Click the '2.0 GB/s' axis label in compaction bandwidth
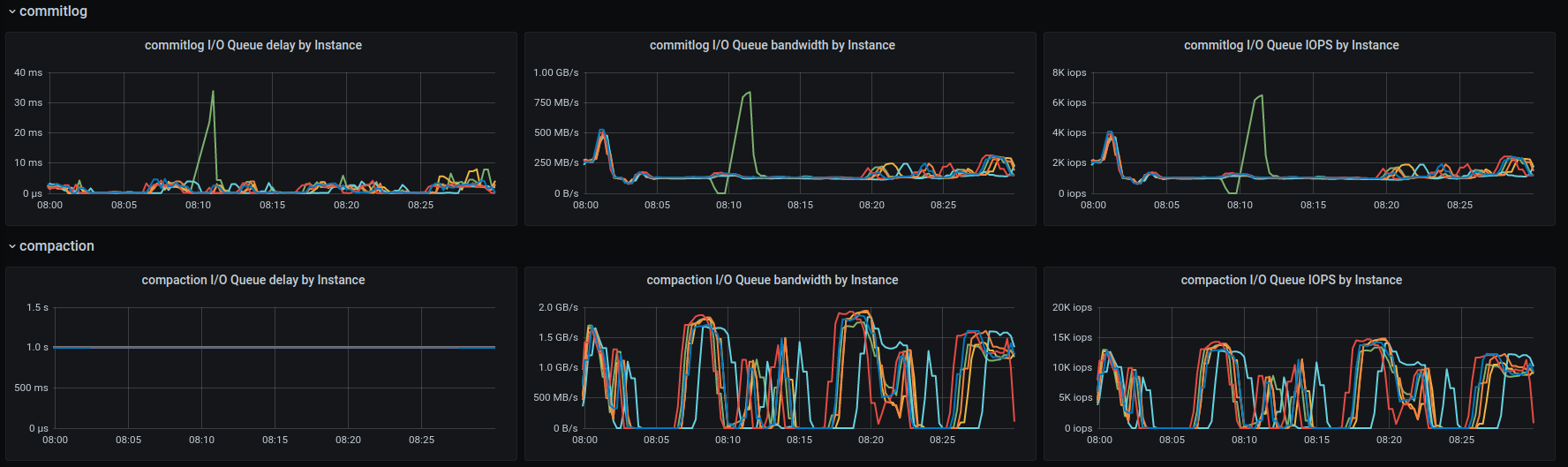Viewport: 1568px width, 467px height. pos(558,307)
